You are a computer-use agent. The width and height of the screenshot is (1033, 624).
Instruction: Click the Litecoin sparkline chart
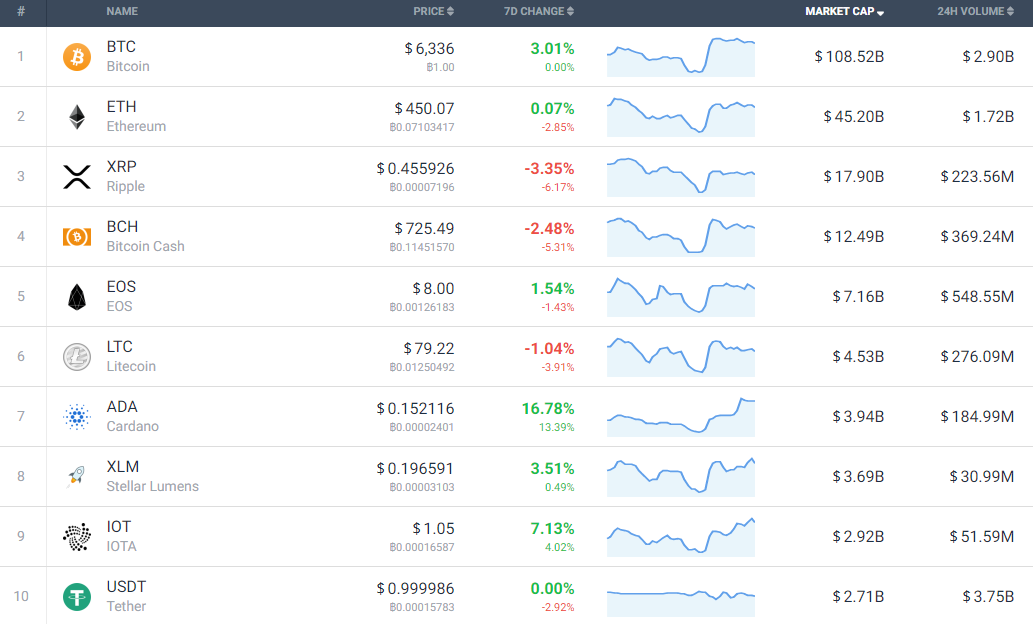click(681, 356)
